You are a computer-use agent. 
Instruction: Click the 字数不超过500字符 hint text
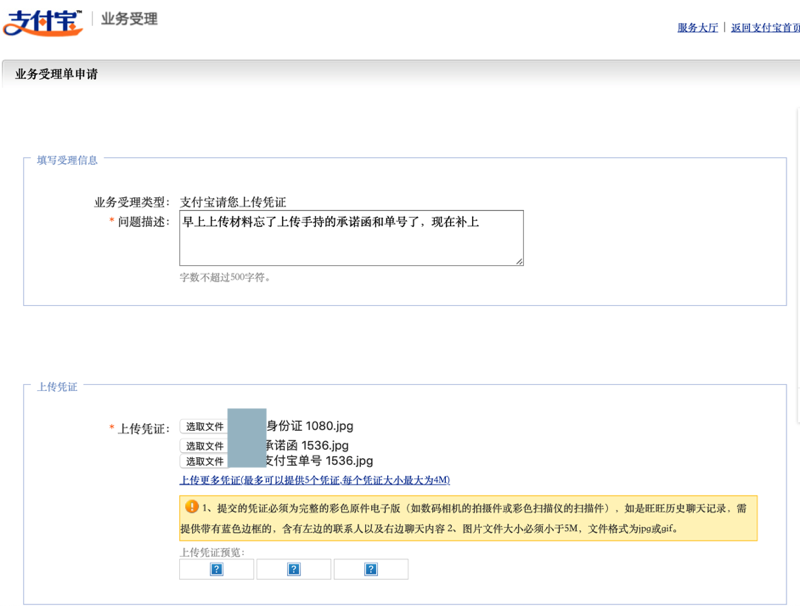[x=224, y=277]
